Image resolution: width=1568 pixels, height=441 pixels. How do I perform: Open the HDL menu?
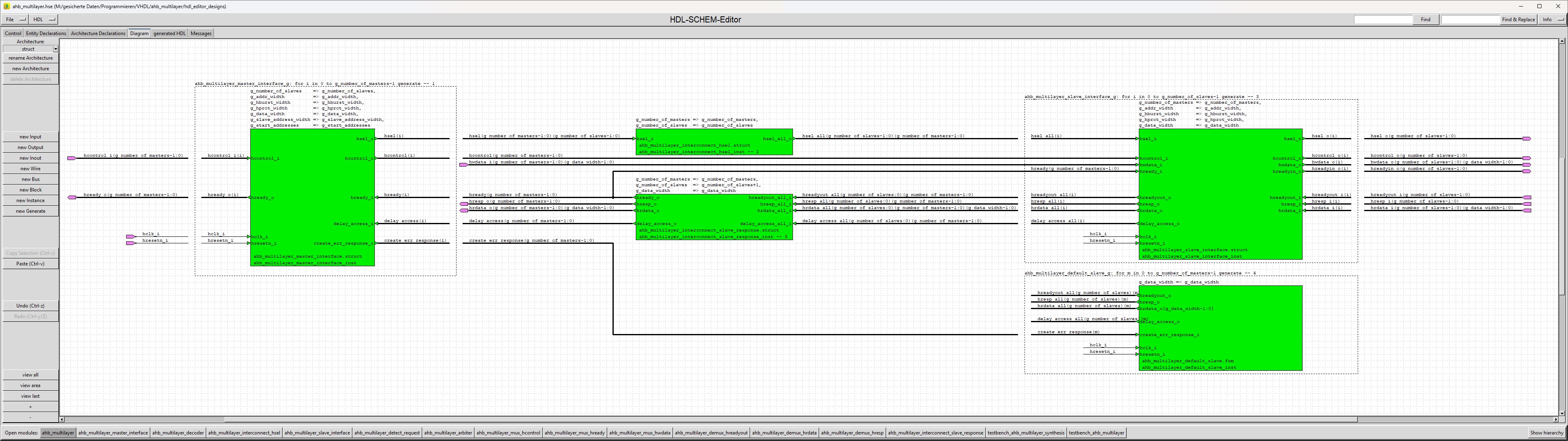coord(43,20)
